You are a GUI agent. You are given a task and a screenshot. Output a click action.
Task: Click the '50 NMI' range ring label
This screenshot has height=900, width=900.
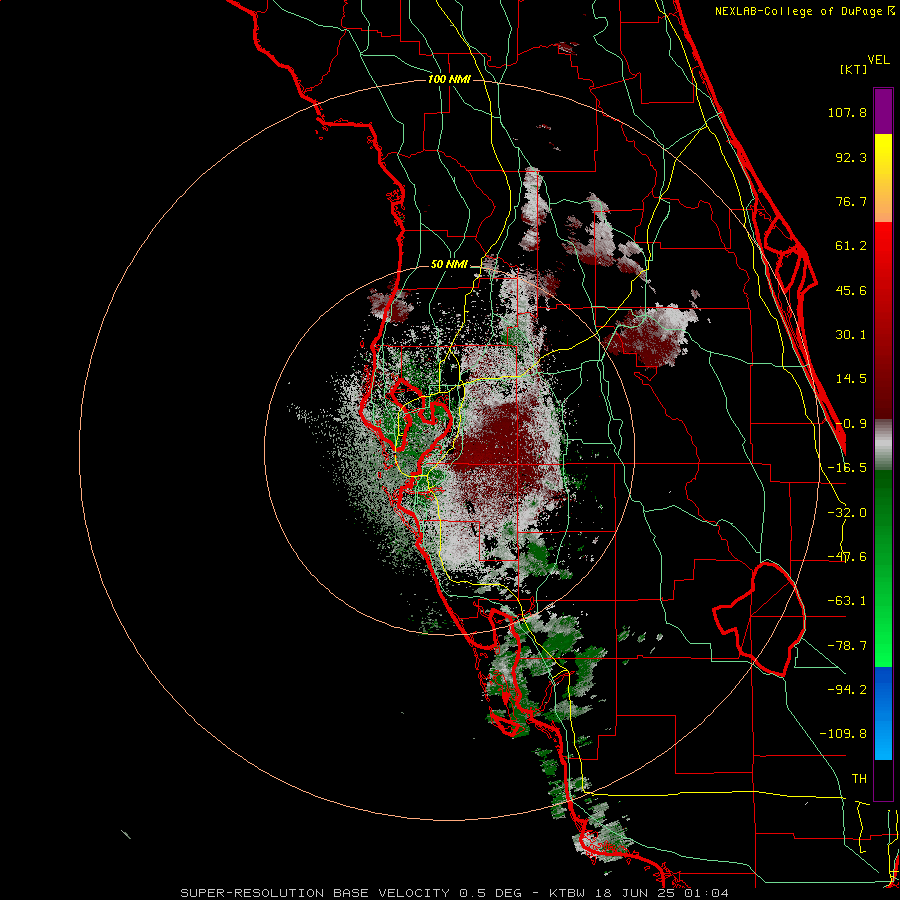point(449,265)
